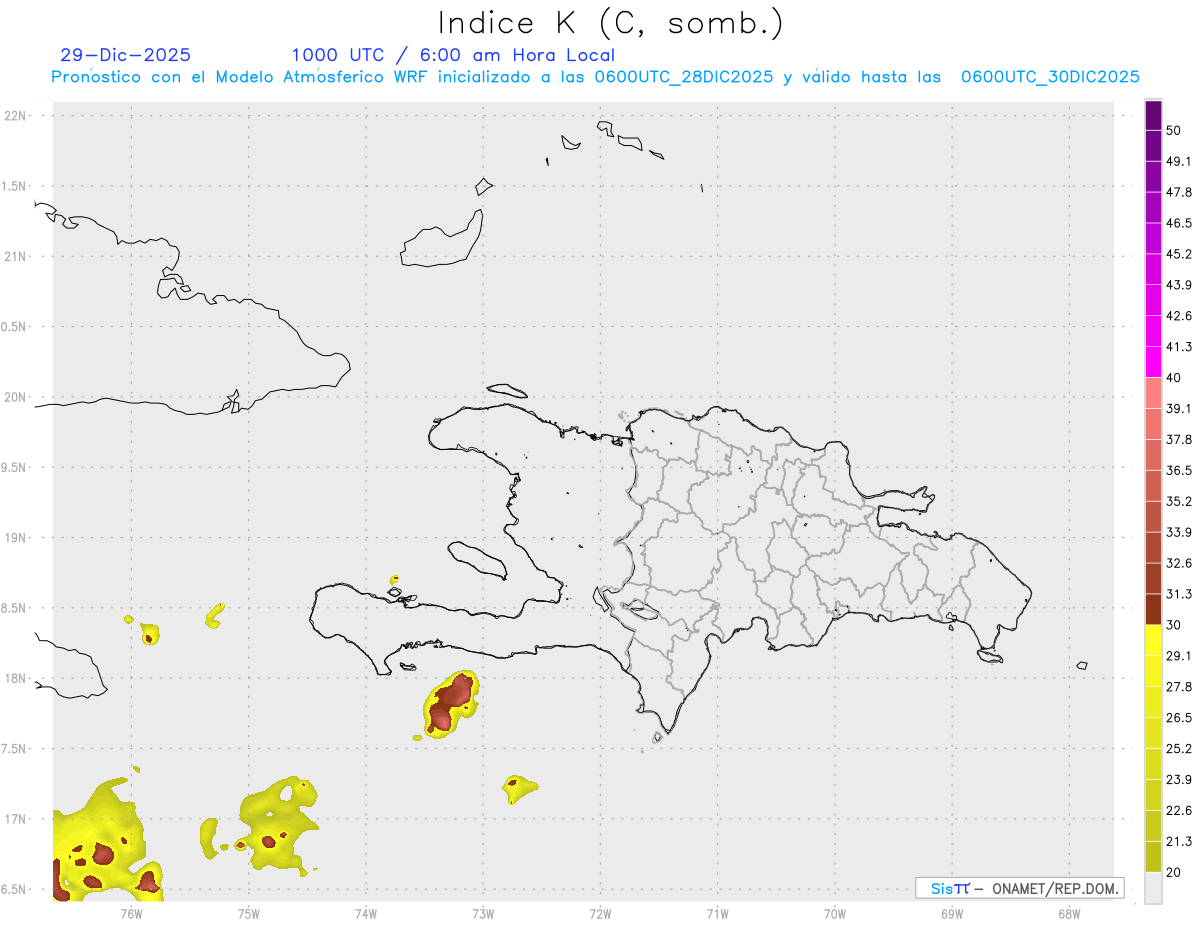
Task: Click the "20N" latitude label
Action: 17,397
